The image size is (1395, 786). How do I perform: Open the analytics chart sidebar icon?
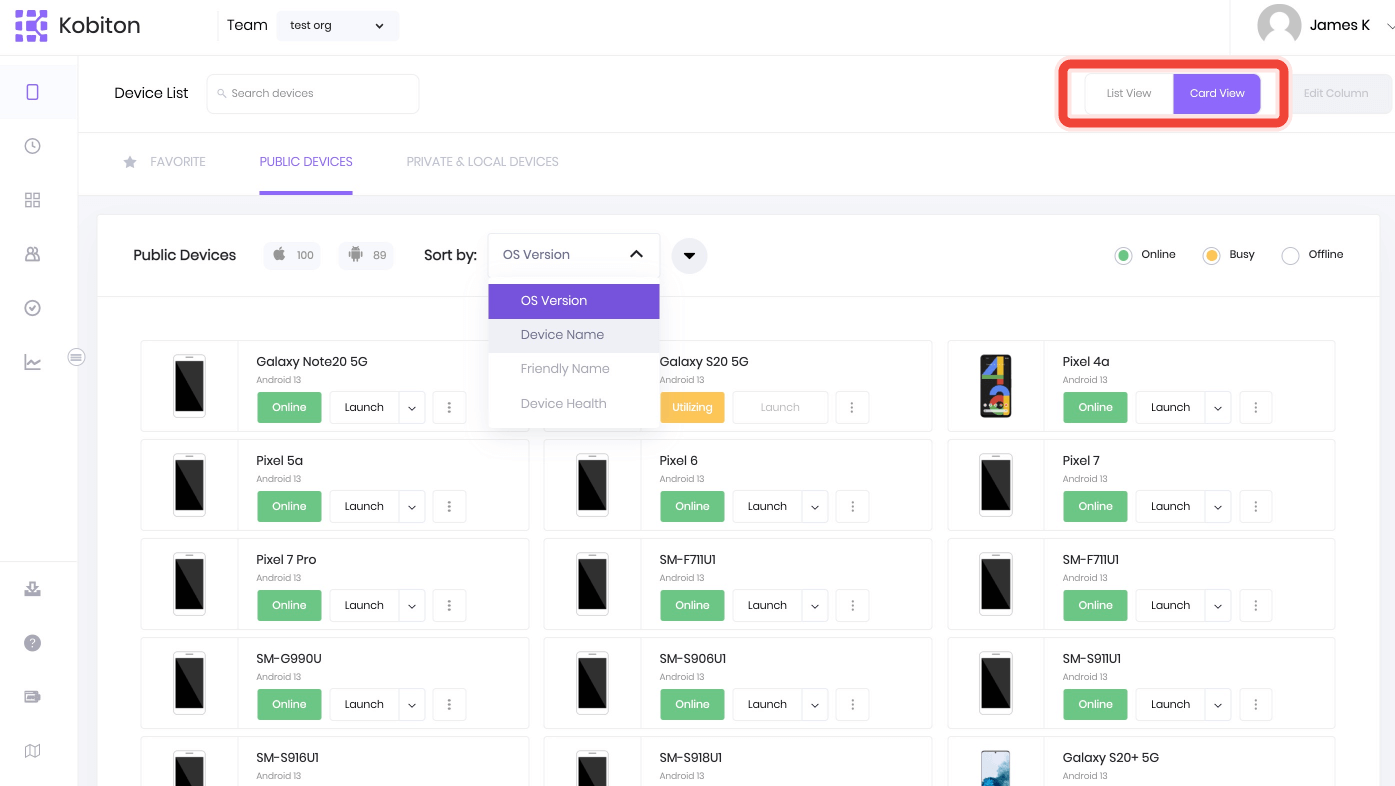pos(32,362)
